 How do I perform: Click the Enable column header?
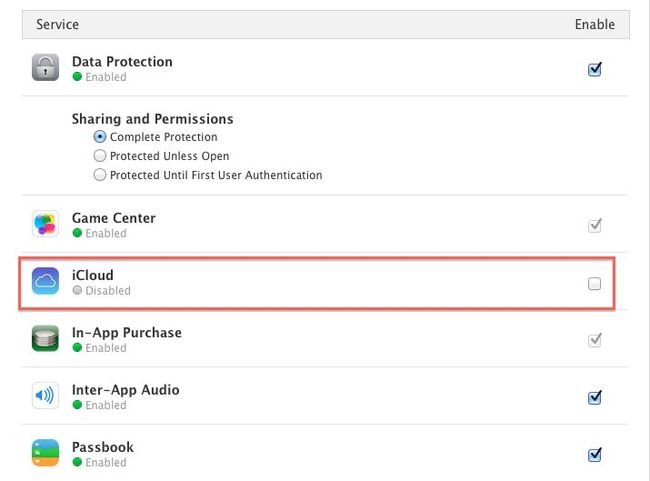(594, 24)
